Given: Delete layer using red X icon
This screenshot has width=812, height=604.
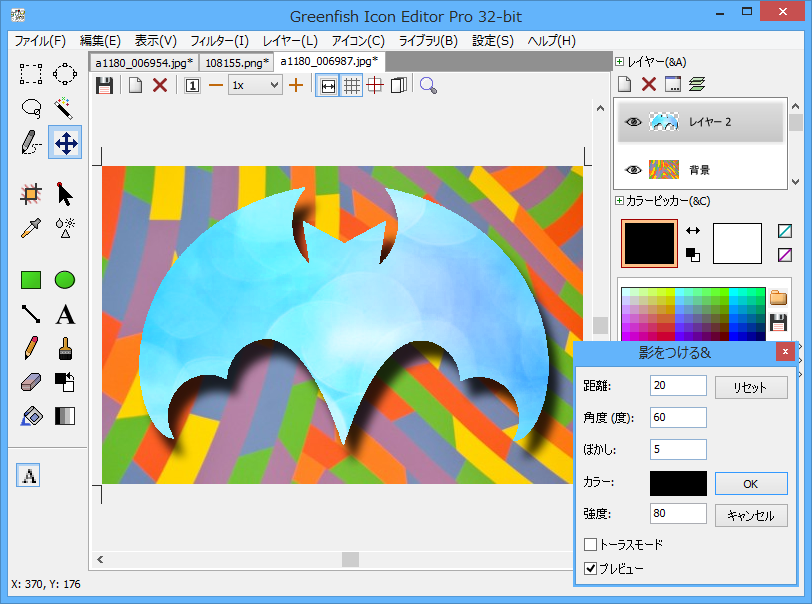Looking at the screenshot, I should [x=649, y=84].
